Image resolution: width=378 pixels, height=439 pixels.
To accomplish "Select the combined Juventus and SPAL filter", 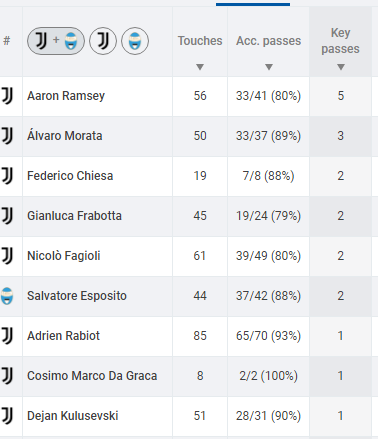I will (x=56, y=41).
